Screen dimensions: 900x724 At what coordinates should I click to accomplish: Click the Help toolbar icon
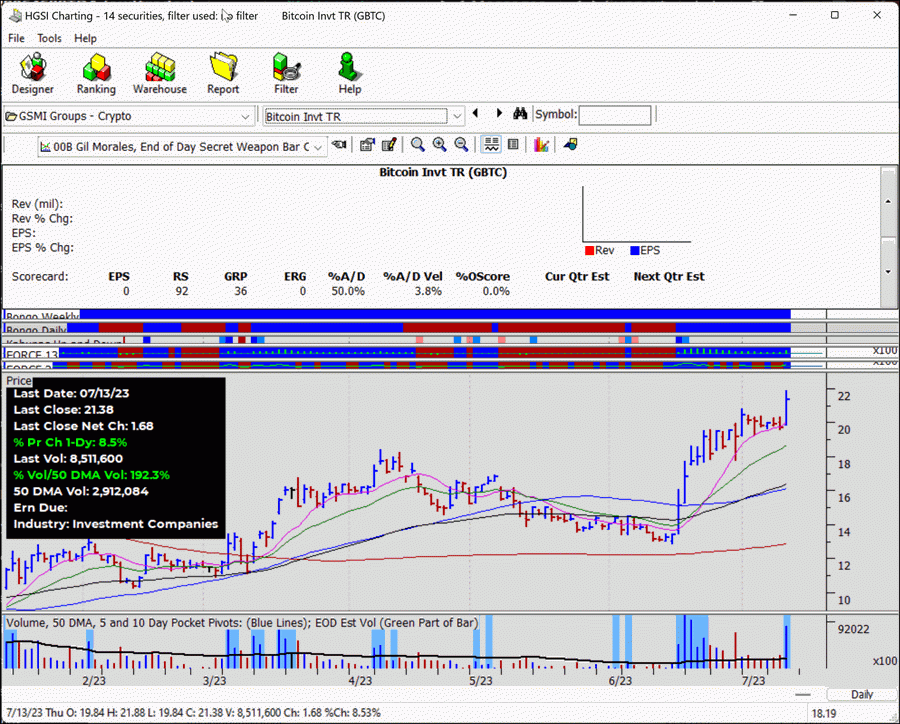pos(349,73)
